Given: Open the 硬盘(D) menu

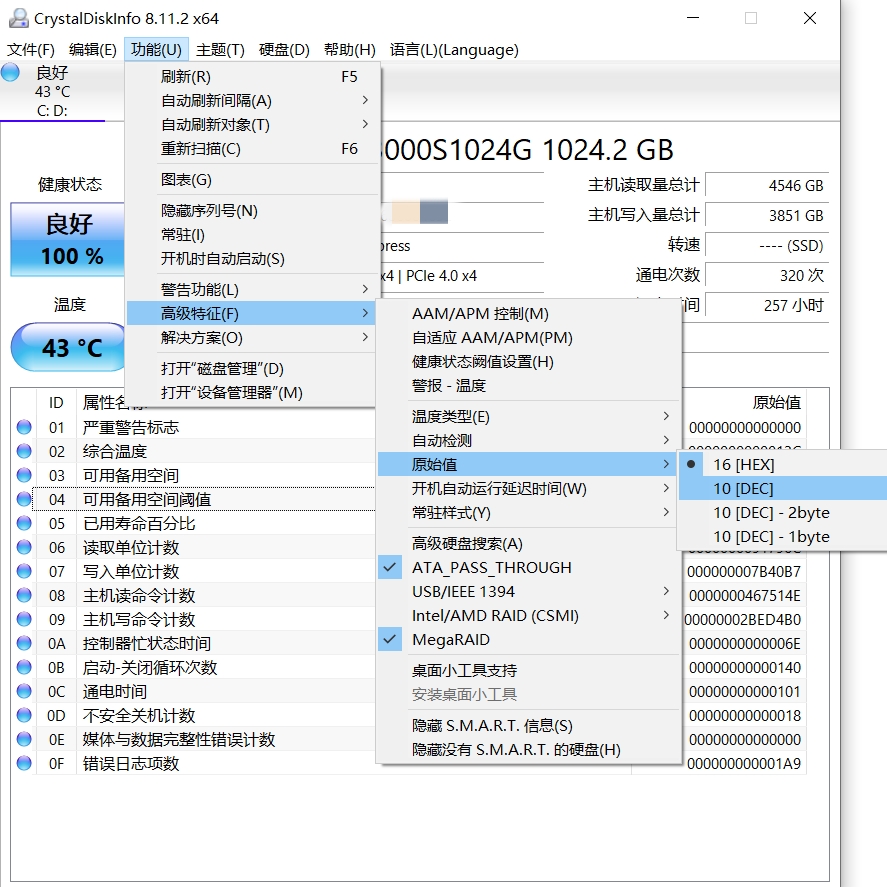Looking at the screenshot, I should click(284, 50).
